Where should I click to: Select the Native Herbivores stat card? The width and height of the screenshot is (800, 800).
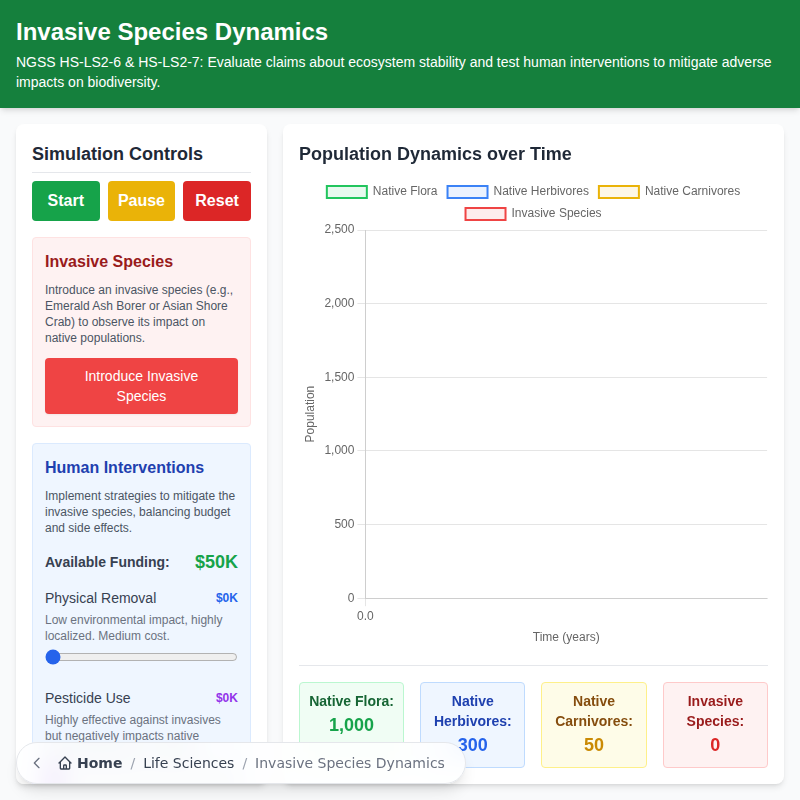pos(472,724)
